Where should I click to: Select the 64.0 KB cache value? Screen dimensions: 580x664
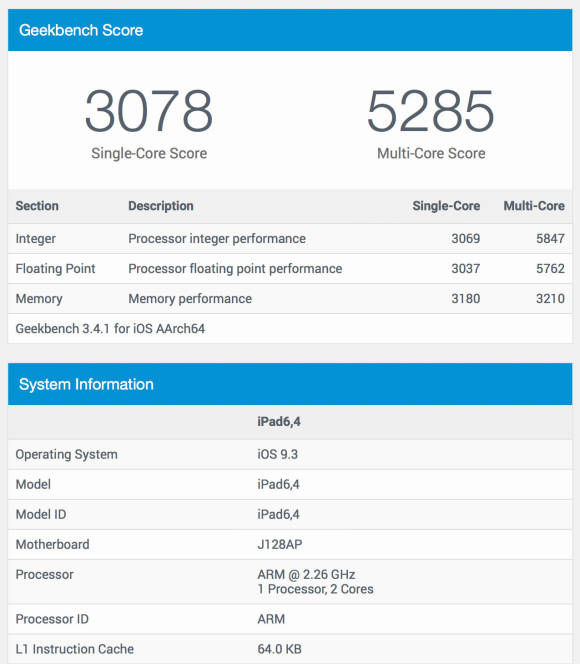click(x=279, y=649)
